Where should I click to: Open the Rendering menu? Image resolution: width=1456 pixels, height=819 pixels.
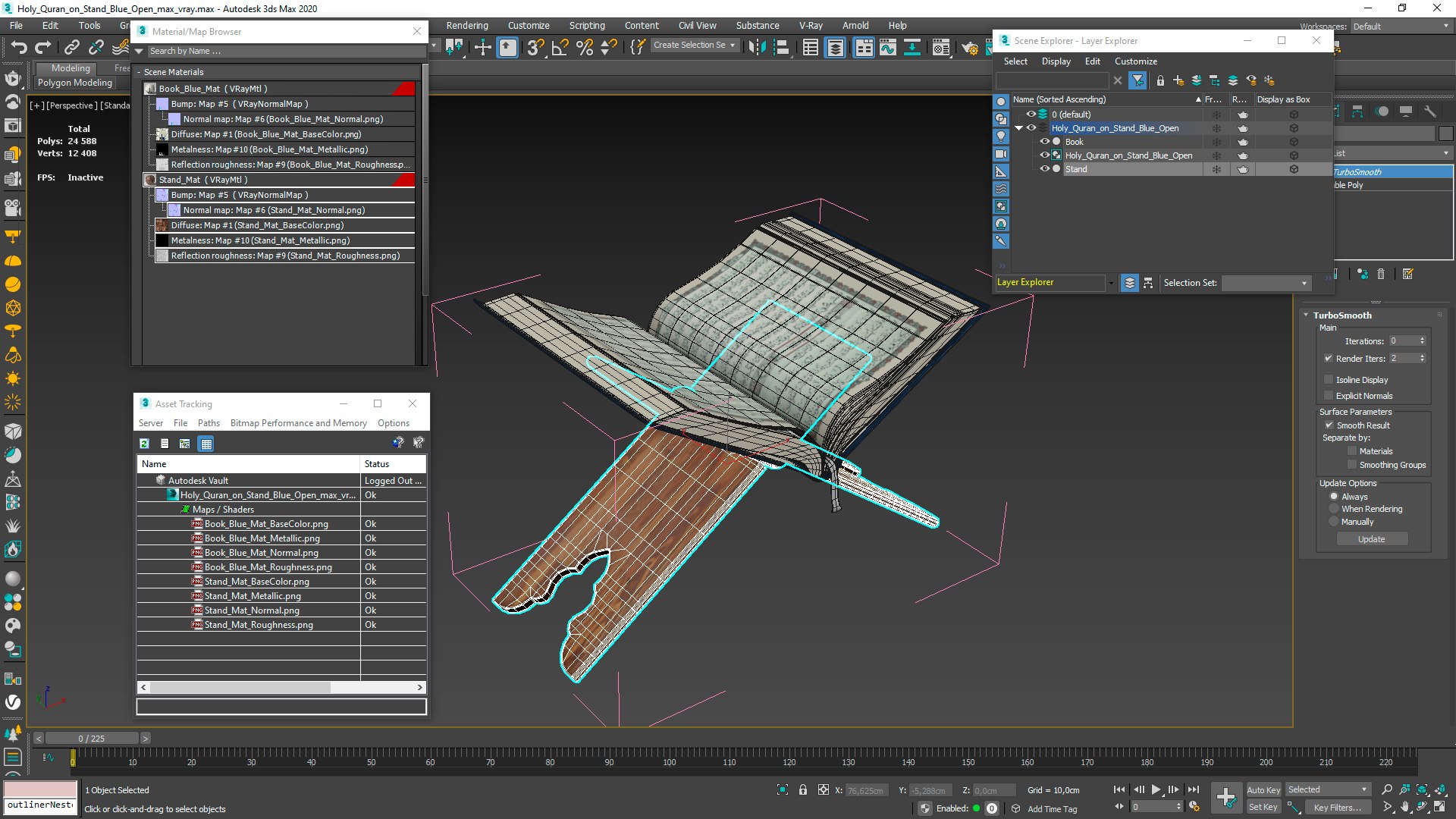click(467, 25)
